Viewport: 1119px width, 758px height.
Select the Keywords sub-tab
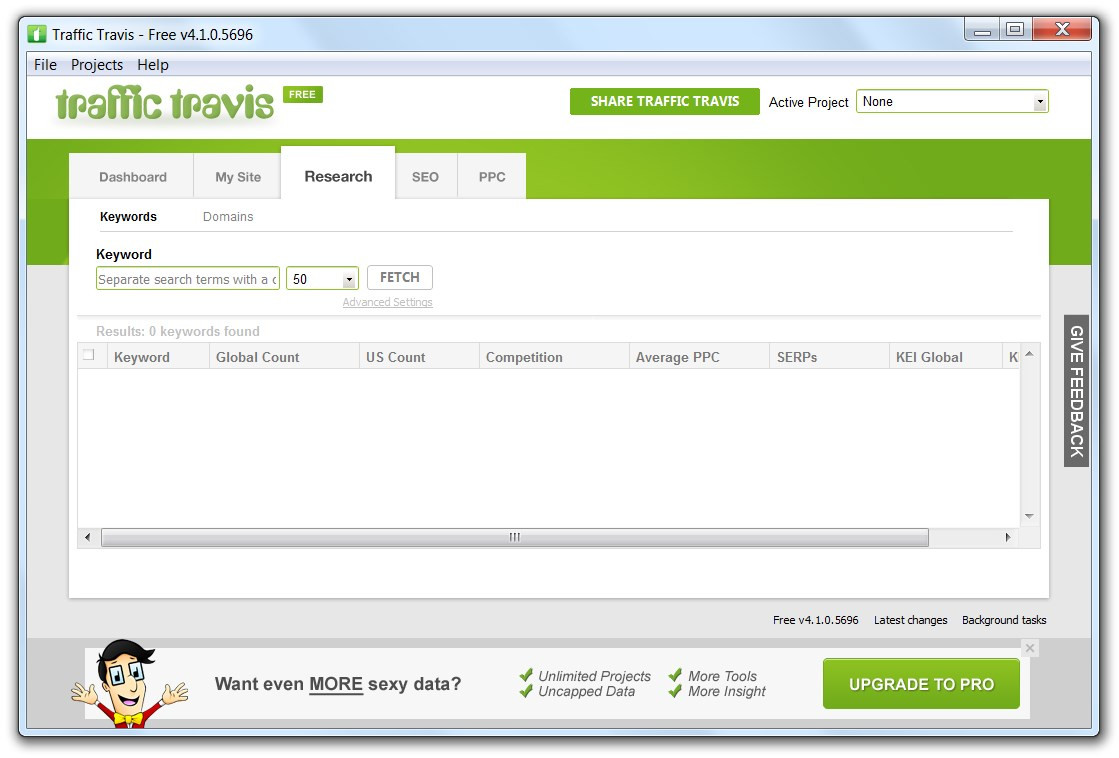pyautogui.click(x=128, y=216)
